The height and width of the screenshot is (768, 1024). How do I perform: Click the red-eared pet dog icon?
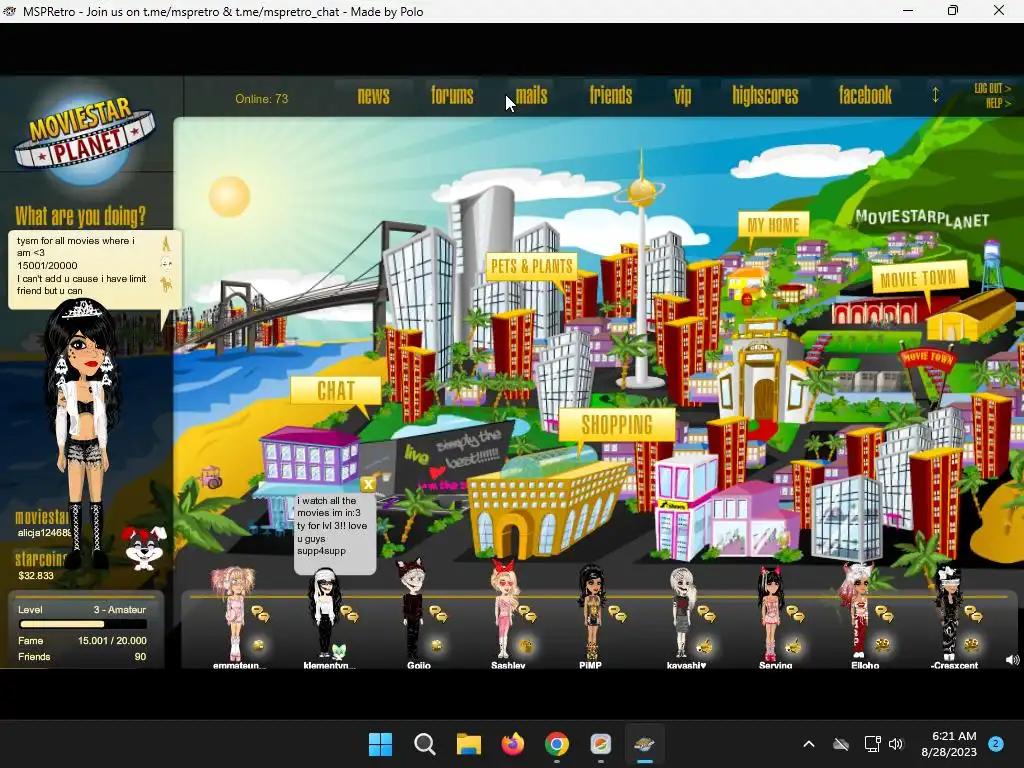click(144, 547)
